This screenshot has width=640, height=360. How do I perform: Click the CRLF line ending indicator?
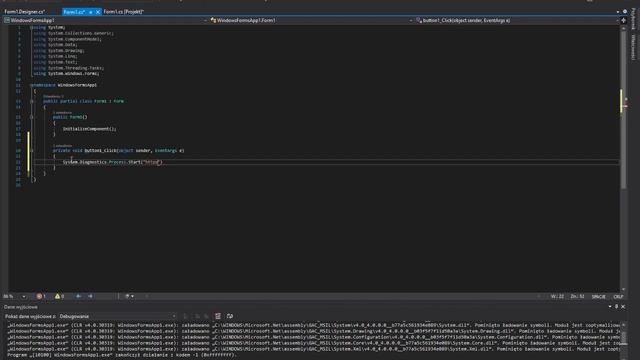618,297
